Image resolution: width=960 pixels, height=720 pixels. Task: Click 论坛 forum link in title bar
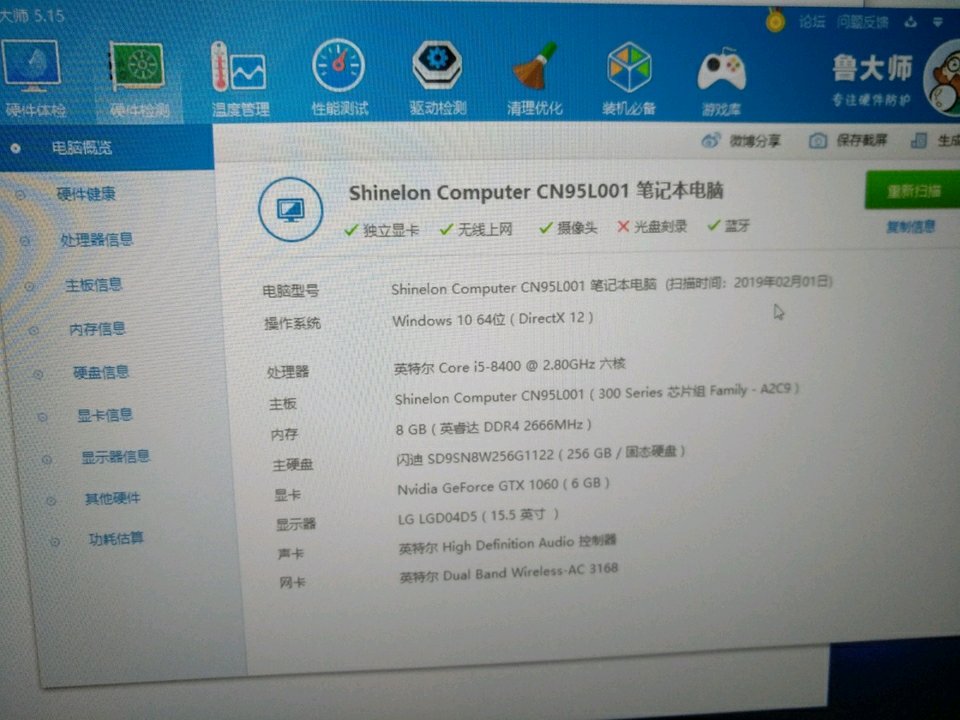point(812,23)
